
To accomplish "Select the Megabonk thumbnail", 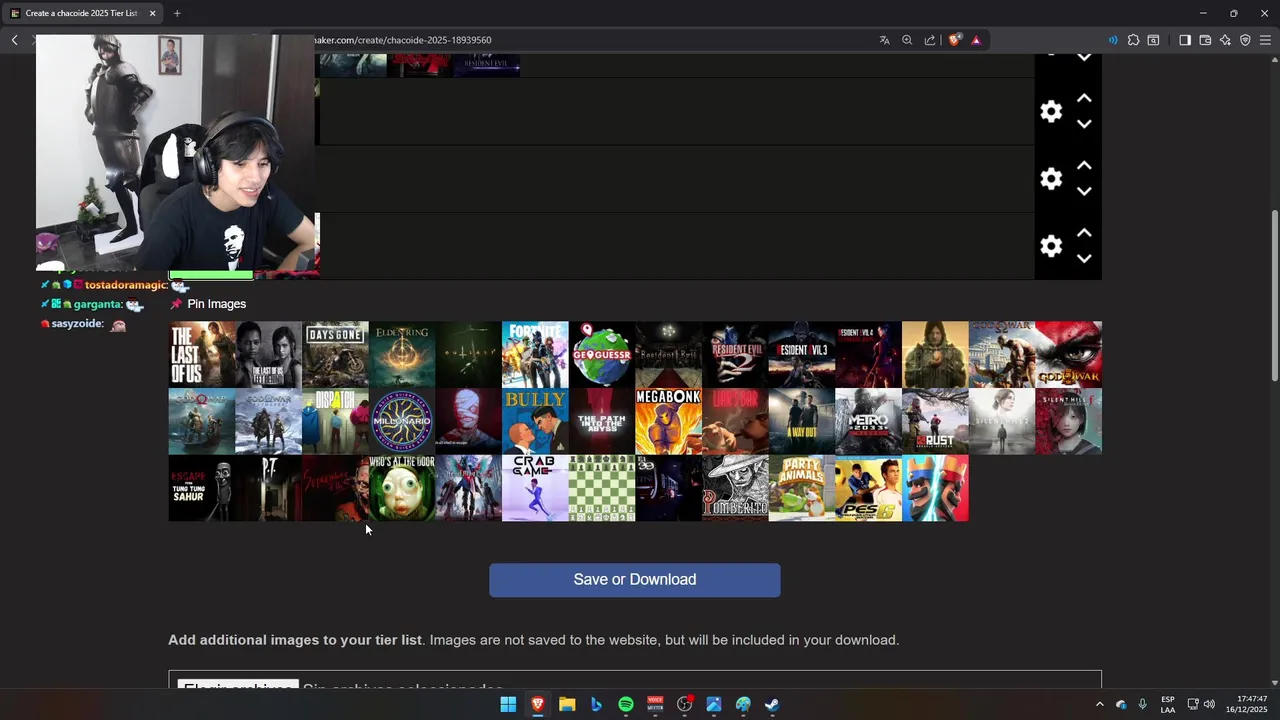I will pyautogui.click(x=668, y=421).
